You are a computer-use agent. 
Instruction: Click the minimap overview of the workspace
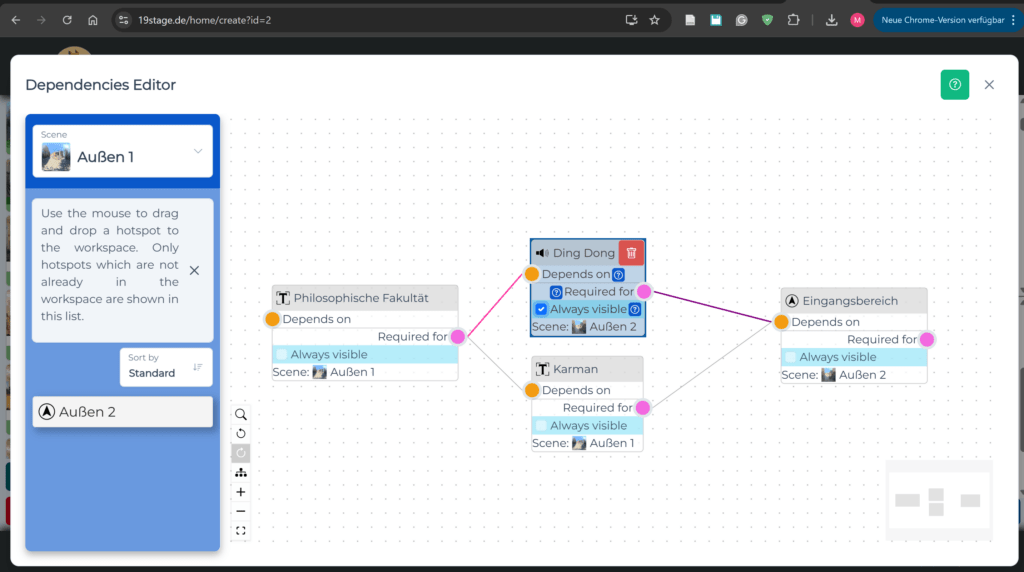937,500
